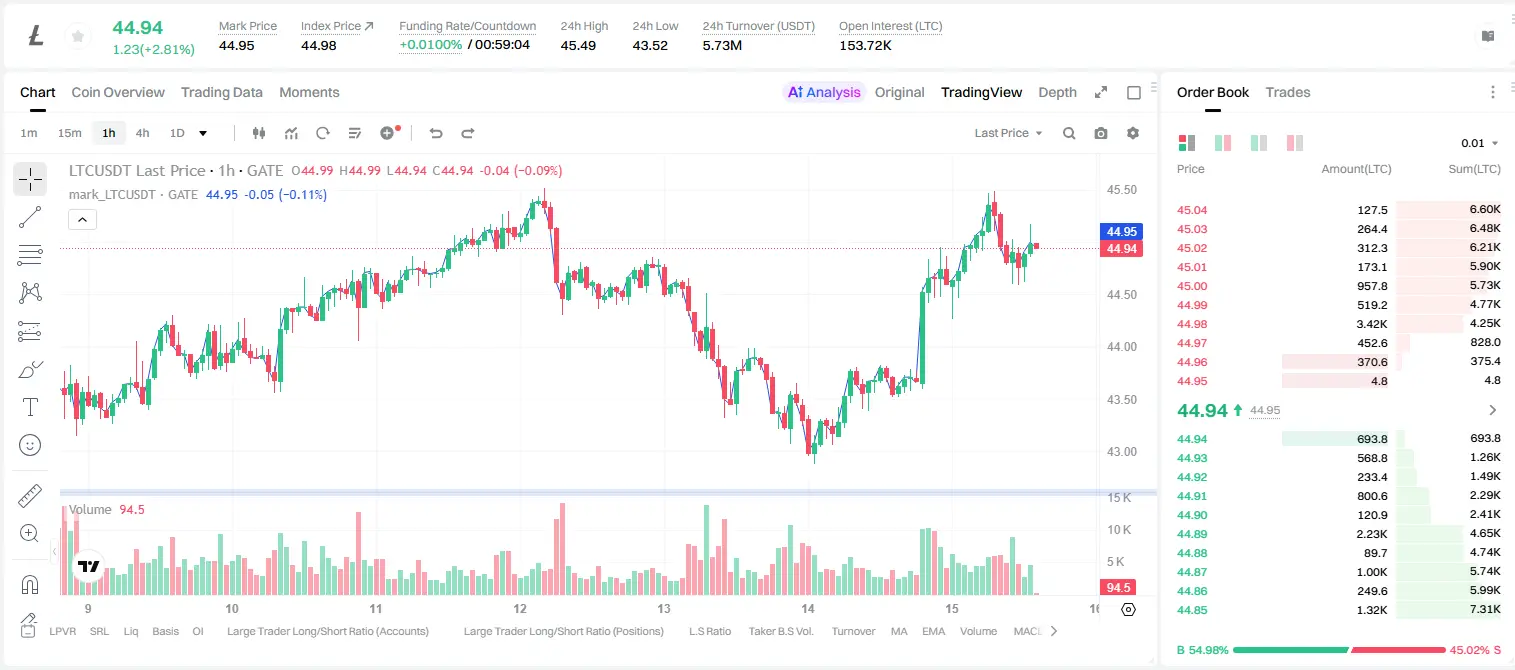Toggle the AI Analysis mode

click(823, 92)
